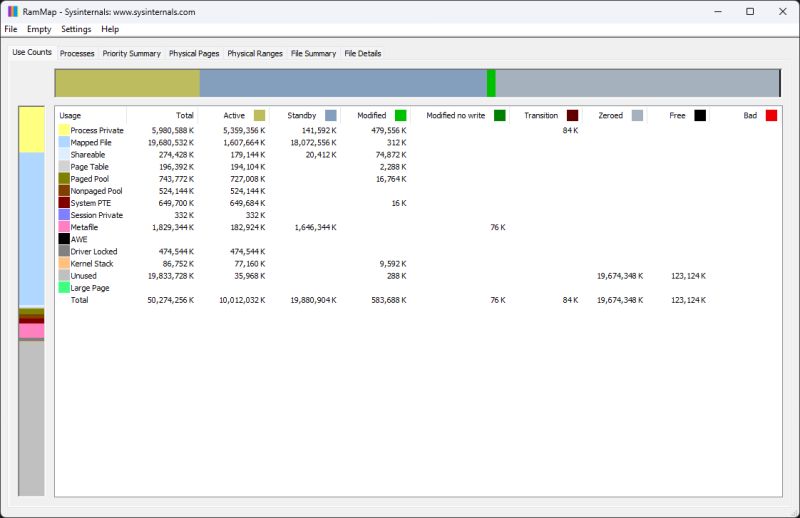Viewport: 800px width, 518px height.
Task: Select the Process Private row label
Action: coord(97,130)
